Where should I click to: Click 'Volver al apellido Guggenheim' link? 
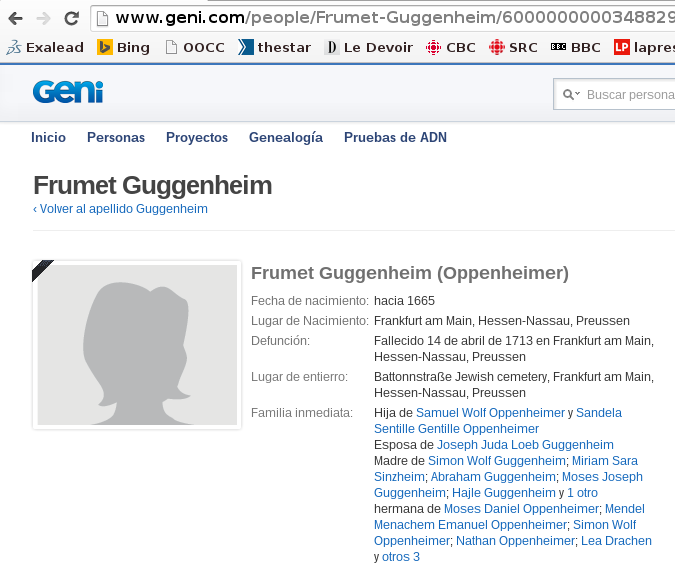[x=120, y=209]
